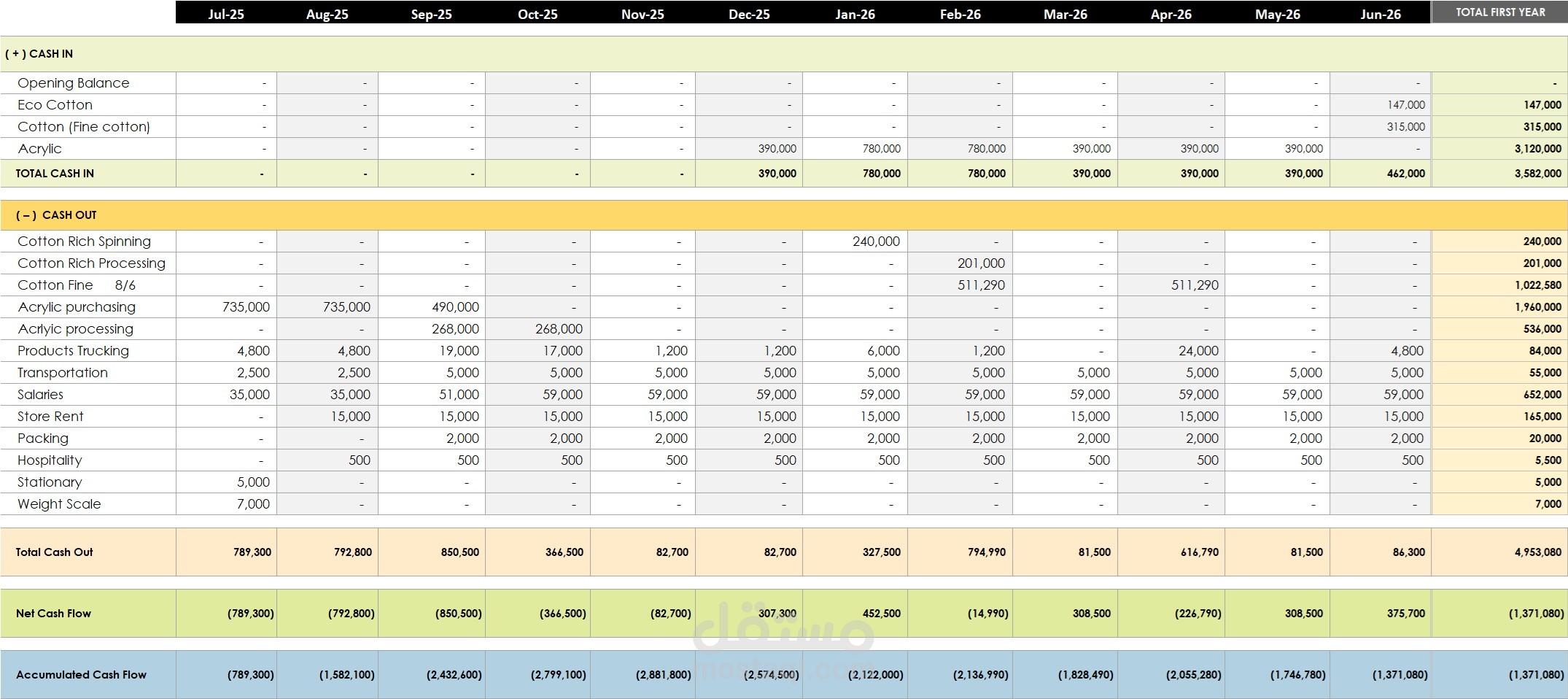
Task: Select the May-26 column header
Action: pos(1278,14)
